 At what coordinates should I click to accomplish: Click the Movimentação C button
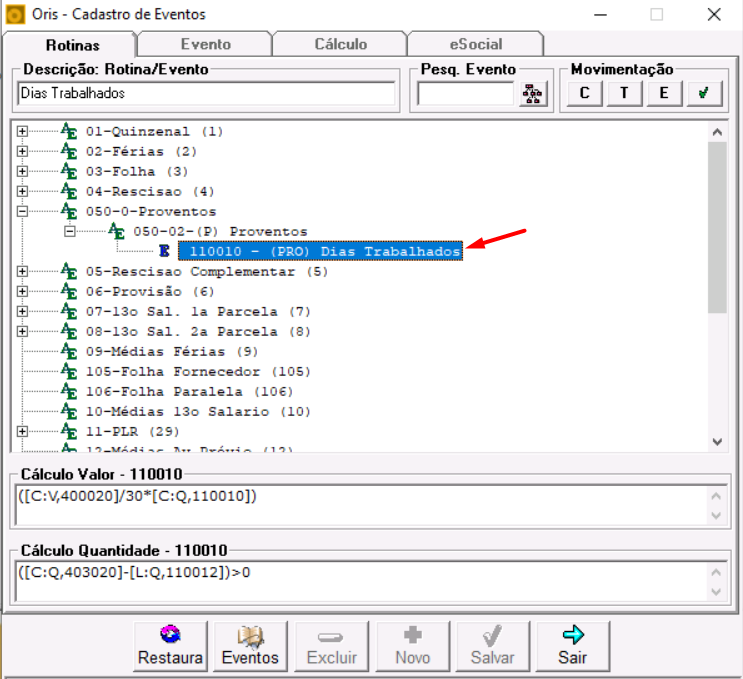(584, 93)
